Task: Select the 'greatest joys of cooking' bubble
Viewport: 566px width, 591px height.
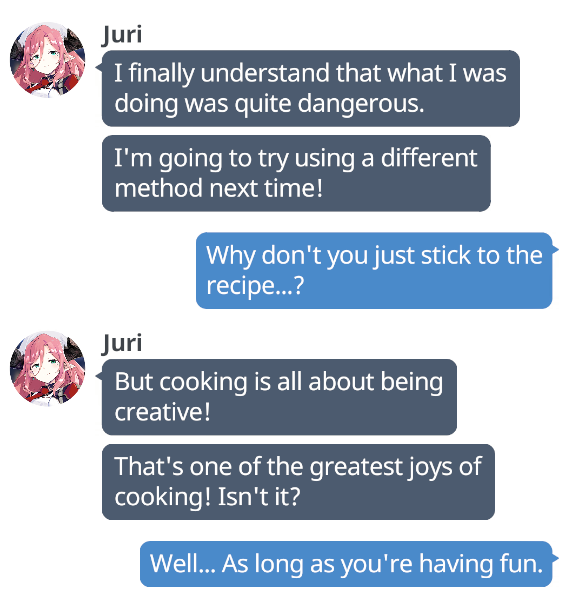Action: point(298,482)
